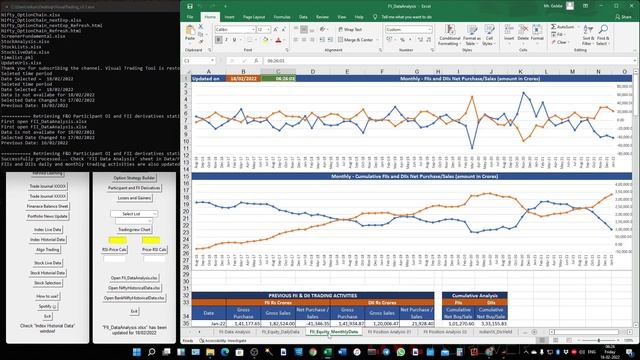Click the Search icon on taskbar
This screenshot has width=640, height=360.
[x=151, y=352]
